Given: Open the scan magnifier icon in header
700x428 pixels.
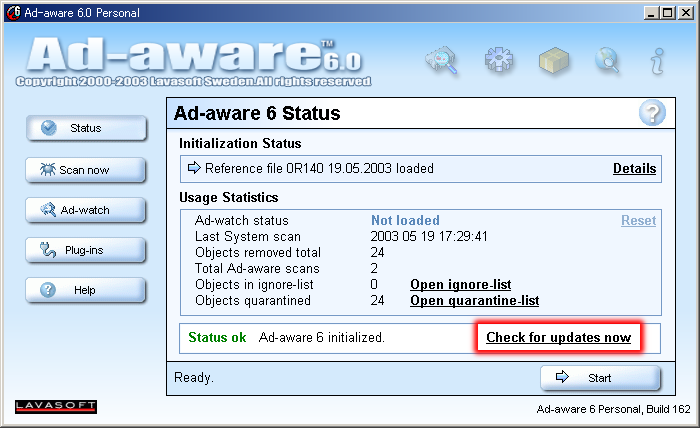Looking at the screenshot, I should click(x=442, y=60).
